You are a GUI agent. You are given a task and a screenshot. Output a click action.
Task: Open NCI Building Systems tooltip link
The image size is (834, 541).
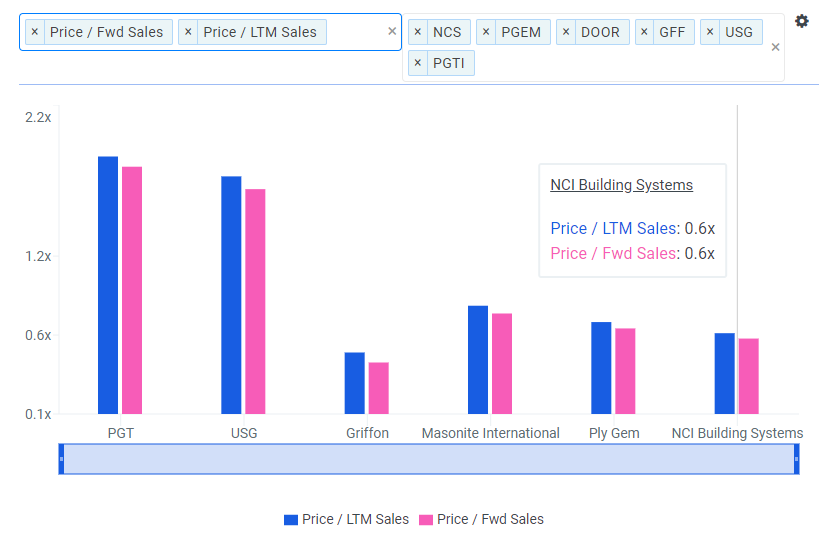(621, 185)
